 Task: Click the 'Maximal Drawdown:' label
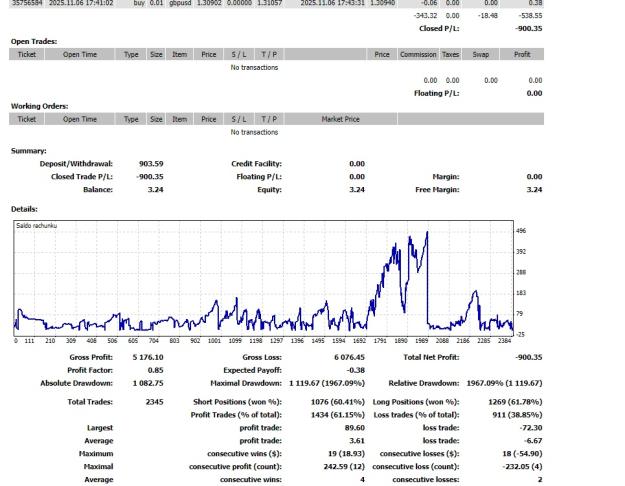pyautogui.click(x=246, y=383)
